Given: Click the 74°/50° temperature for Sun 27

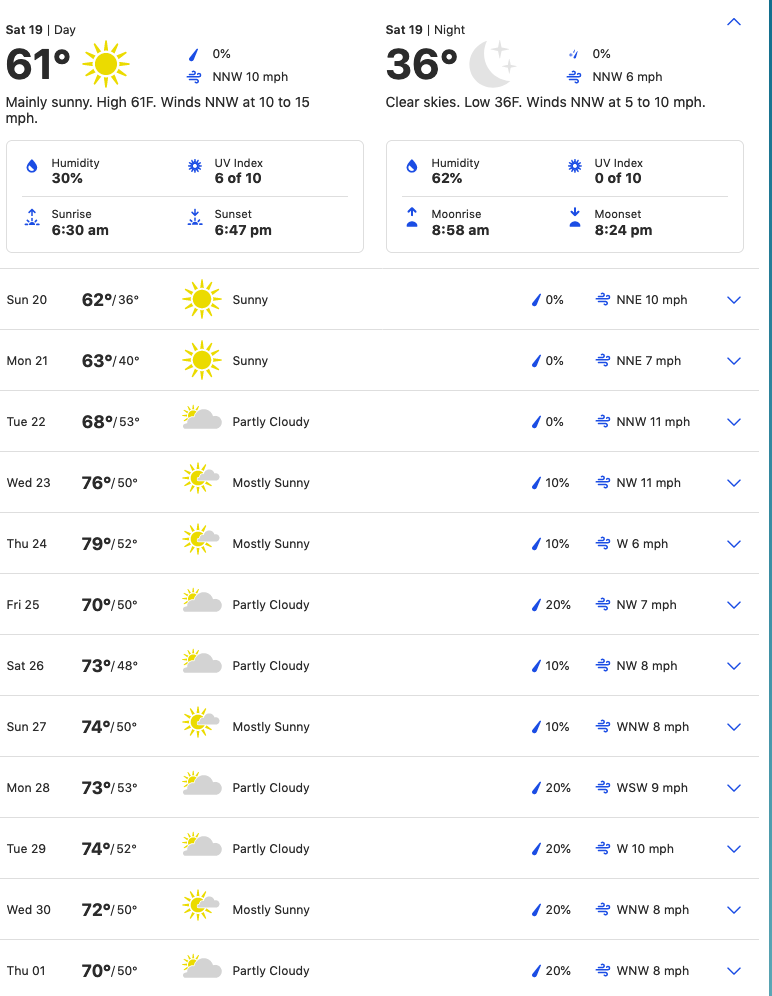Looking at the screenshot, I should [109, 727].
